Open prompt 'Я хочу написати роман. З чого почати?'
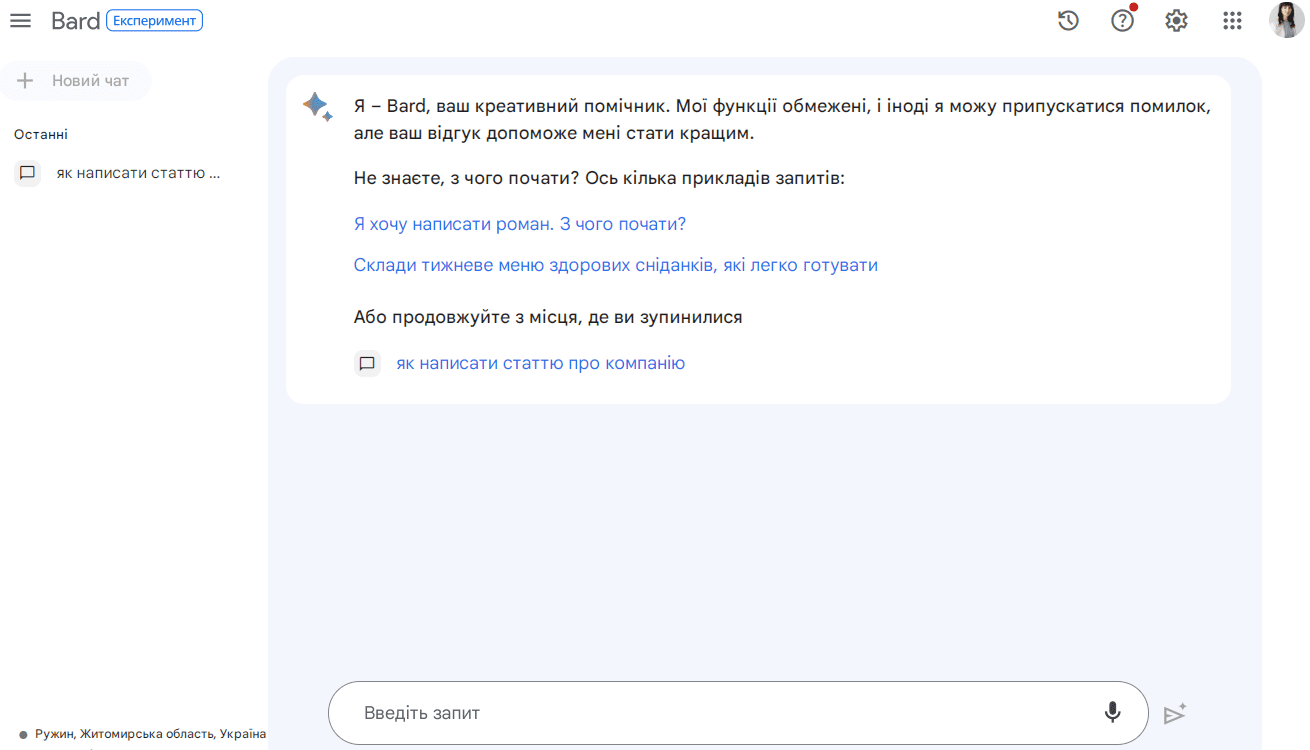This screenshot has width=1310, height=750. [519, 223]
